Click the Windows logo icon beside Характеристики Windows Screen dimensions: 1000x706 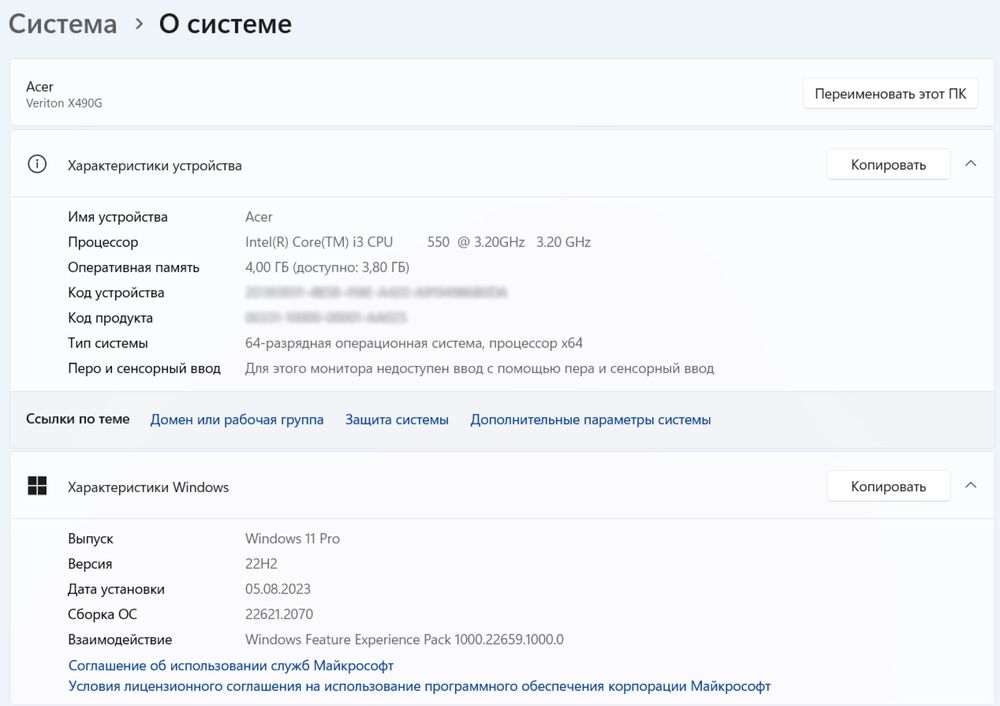pyautogui.click(x=37, y=486)
